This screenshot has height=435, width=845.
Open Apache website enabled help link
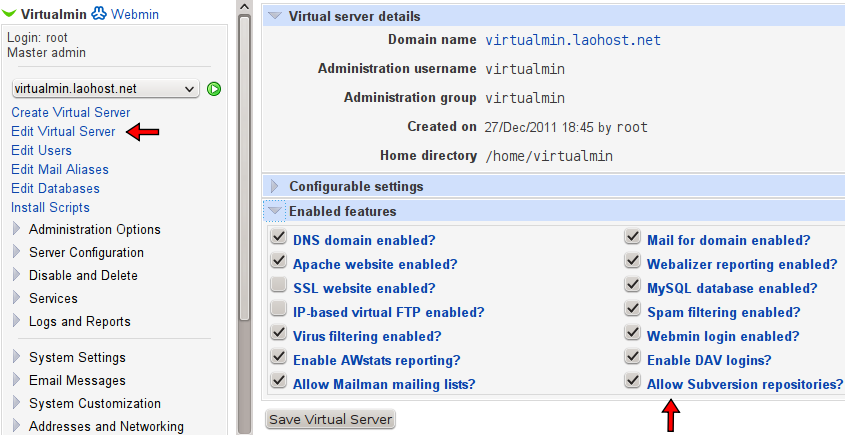375,265
